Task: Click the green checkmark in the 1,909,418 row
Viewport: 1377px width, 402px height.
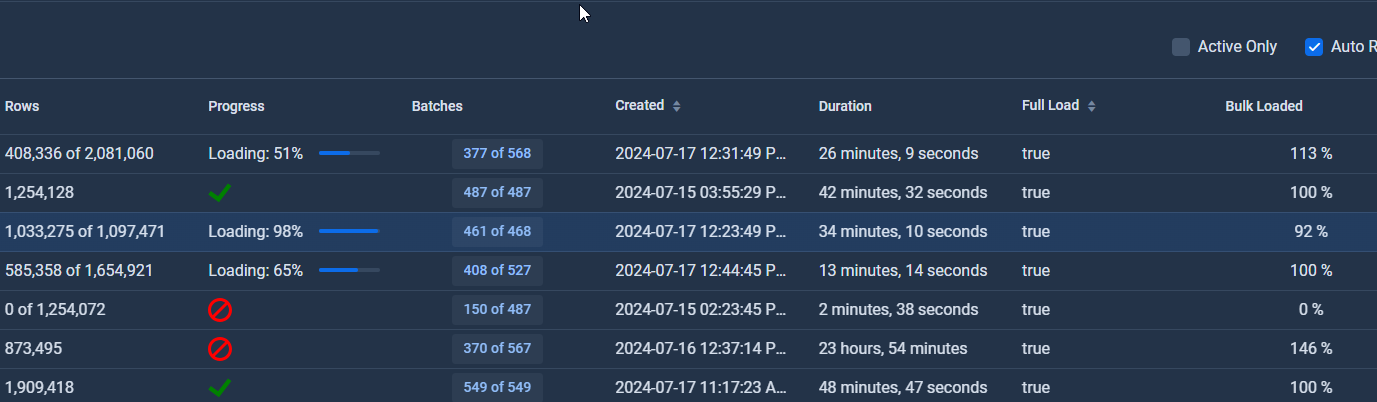Action: [x=220, y=388]
